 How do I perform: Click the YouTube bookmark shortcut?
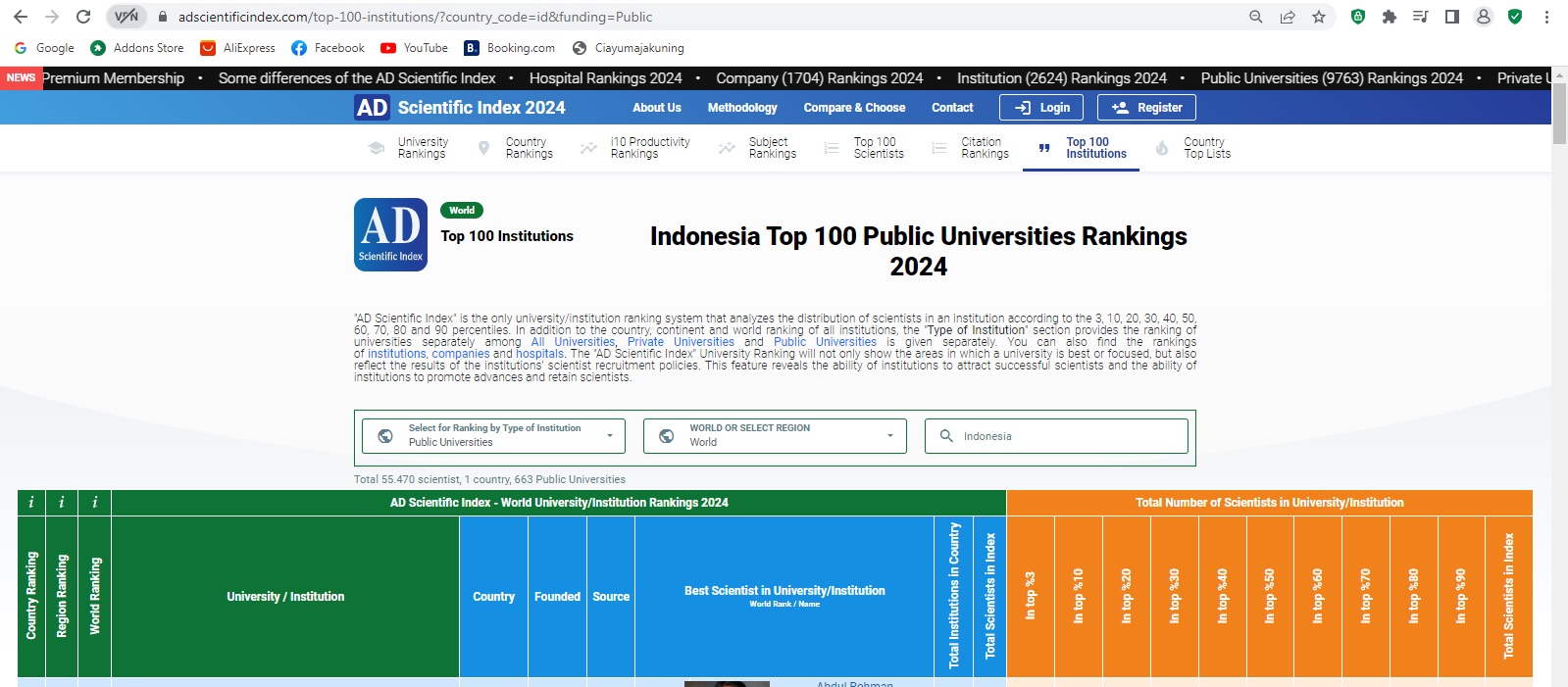414,48
